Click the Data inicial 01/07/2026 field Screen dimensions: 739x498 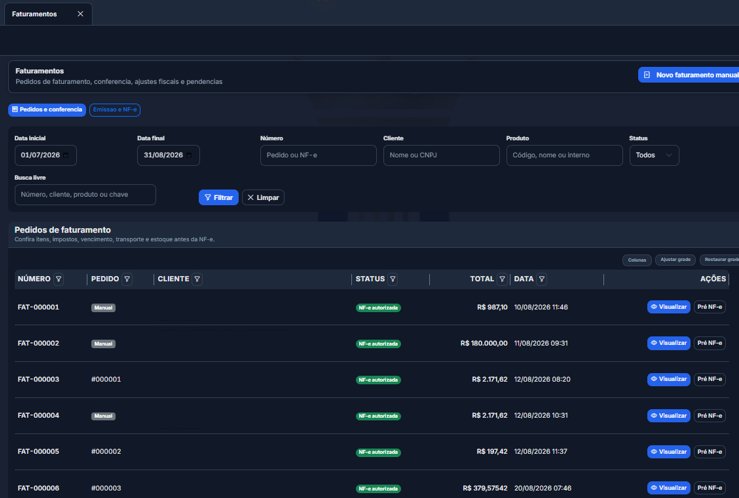(x=46, y=155)
